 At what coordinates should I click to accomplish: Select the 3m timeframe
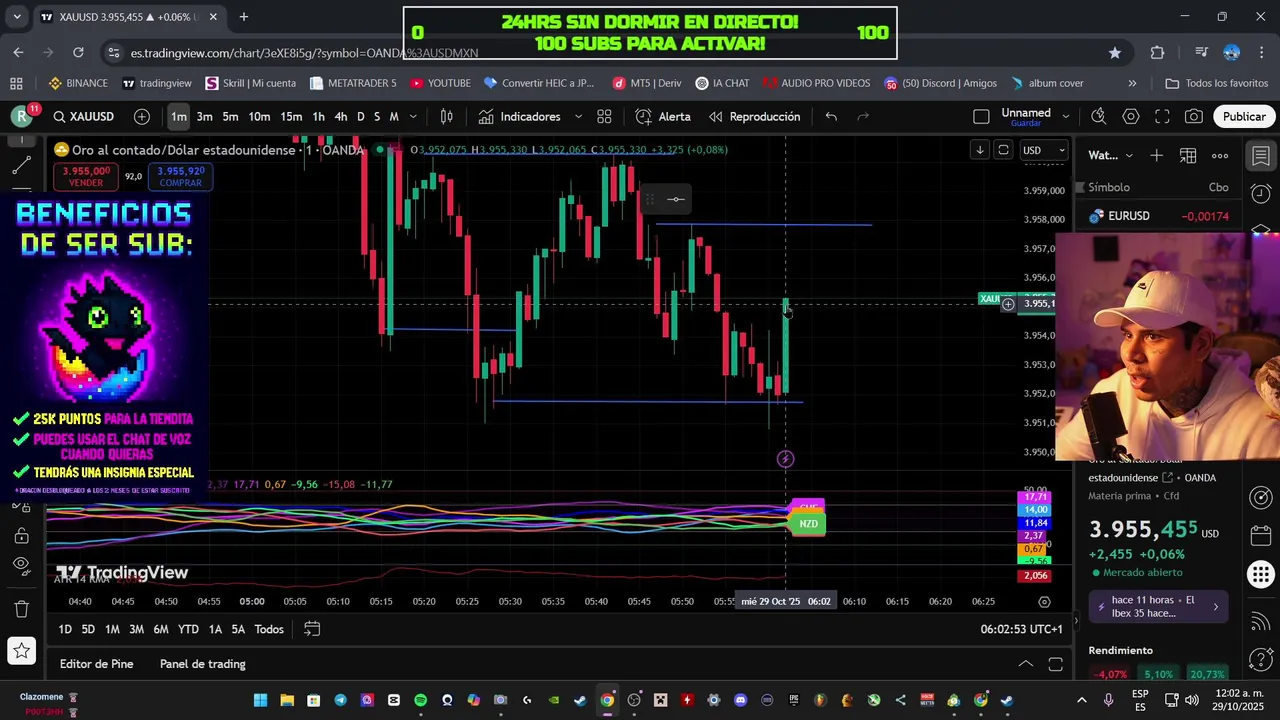click(204, 117)
